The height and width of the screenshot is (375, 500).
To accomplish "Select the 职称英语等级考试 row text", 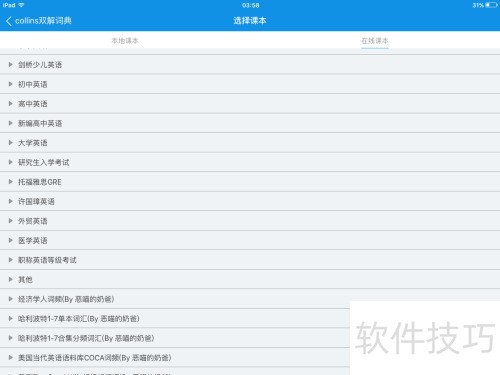I will click(47, 260).
